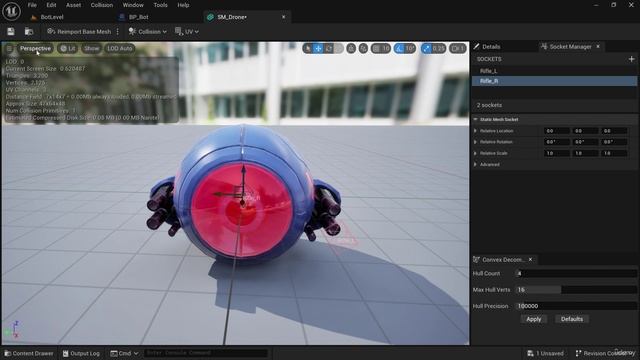Open the LOD Auto dropdown
The height and width of the screenshot is (360, 640).
click(120, 49)
